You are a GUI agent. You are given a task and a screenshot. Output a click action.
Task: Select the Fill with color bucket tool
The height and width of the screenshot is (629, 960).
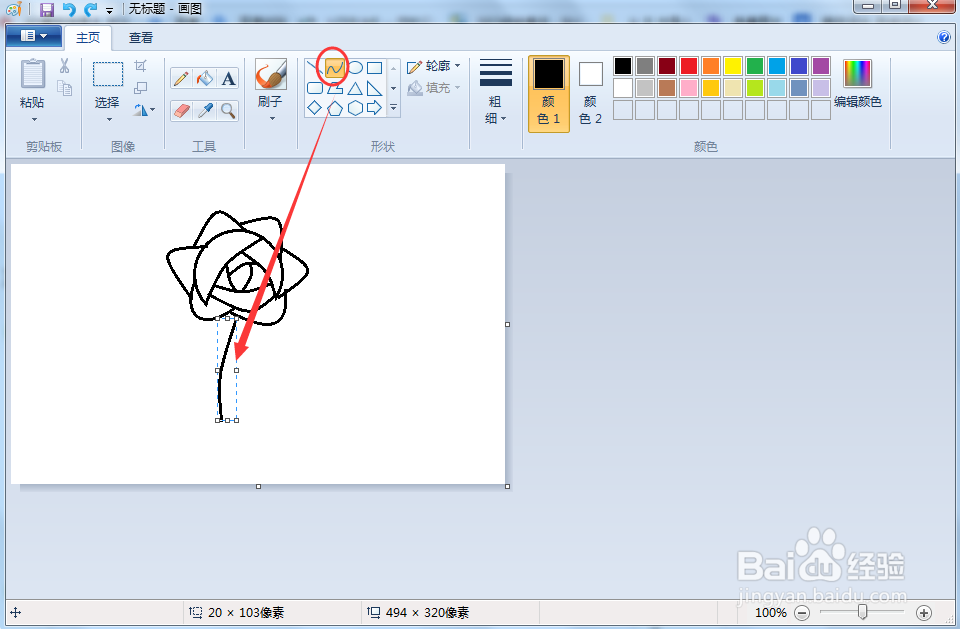tap(204, 77)
